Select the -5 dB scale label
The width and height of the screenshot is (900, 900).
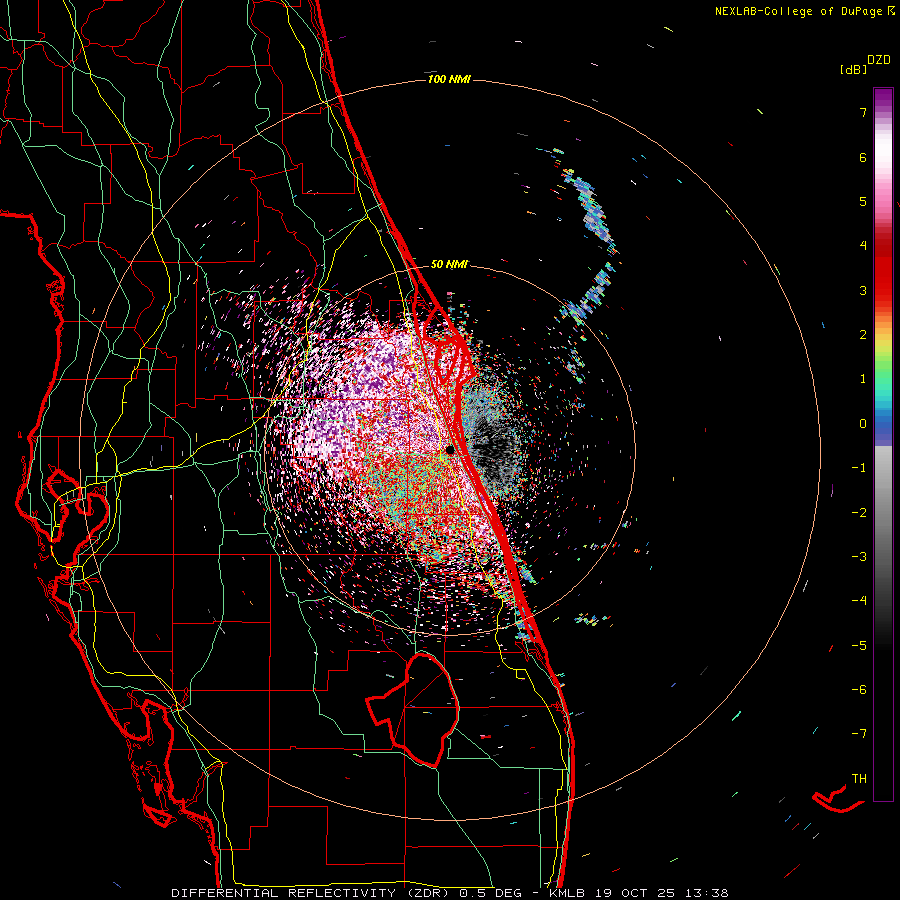tap(859, 646)
